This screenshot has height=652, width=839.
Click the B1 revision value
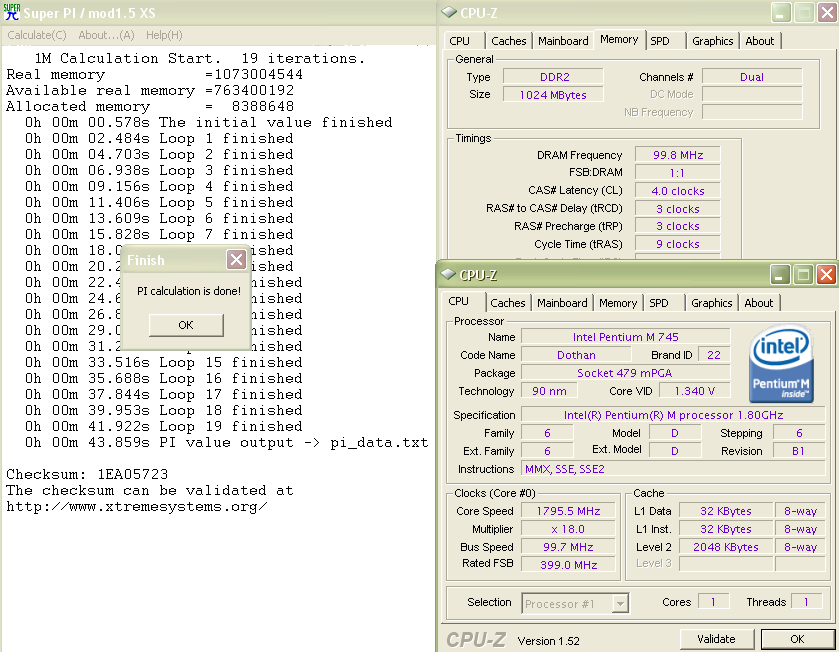click(x=798, y=451)
